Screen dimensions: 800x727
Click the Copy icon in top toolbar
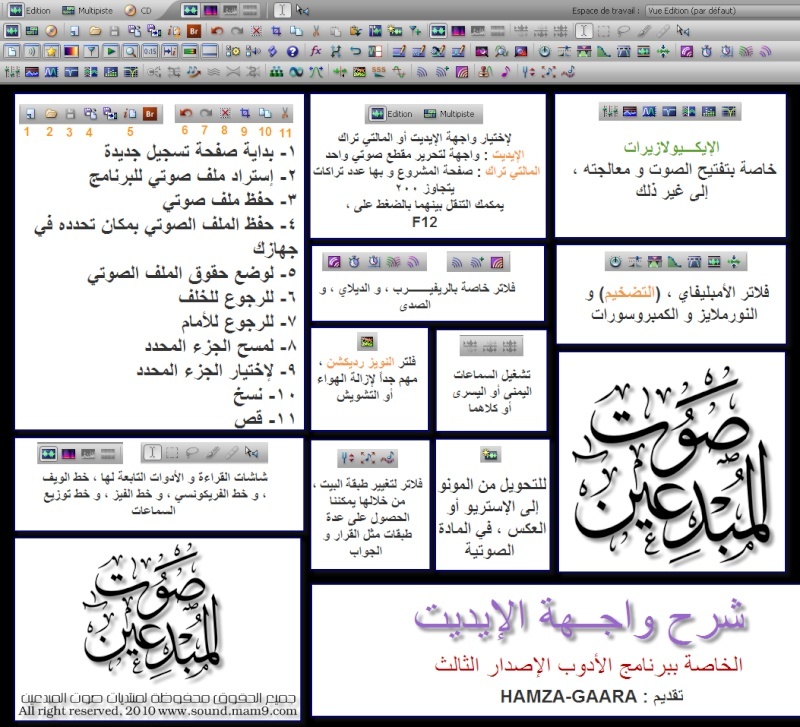pyautogui.click(x=296, y=31)
